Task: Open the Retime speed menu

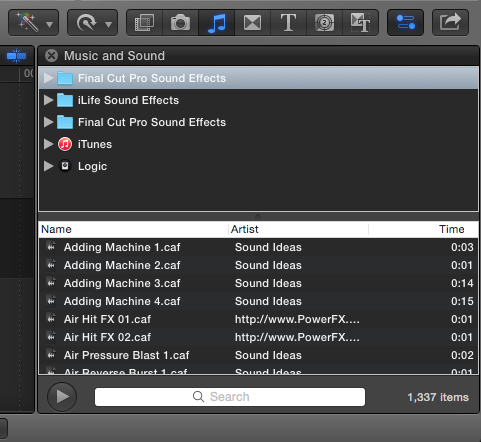Action: [x=92, y=23]
